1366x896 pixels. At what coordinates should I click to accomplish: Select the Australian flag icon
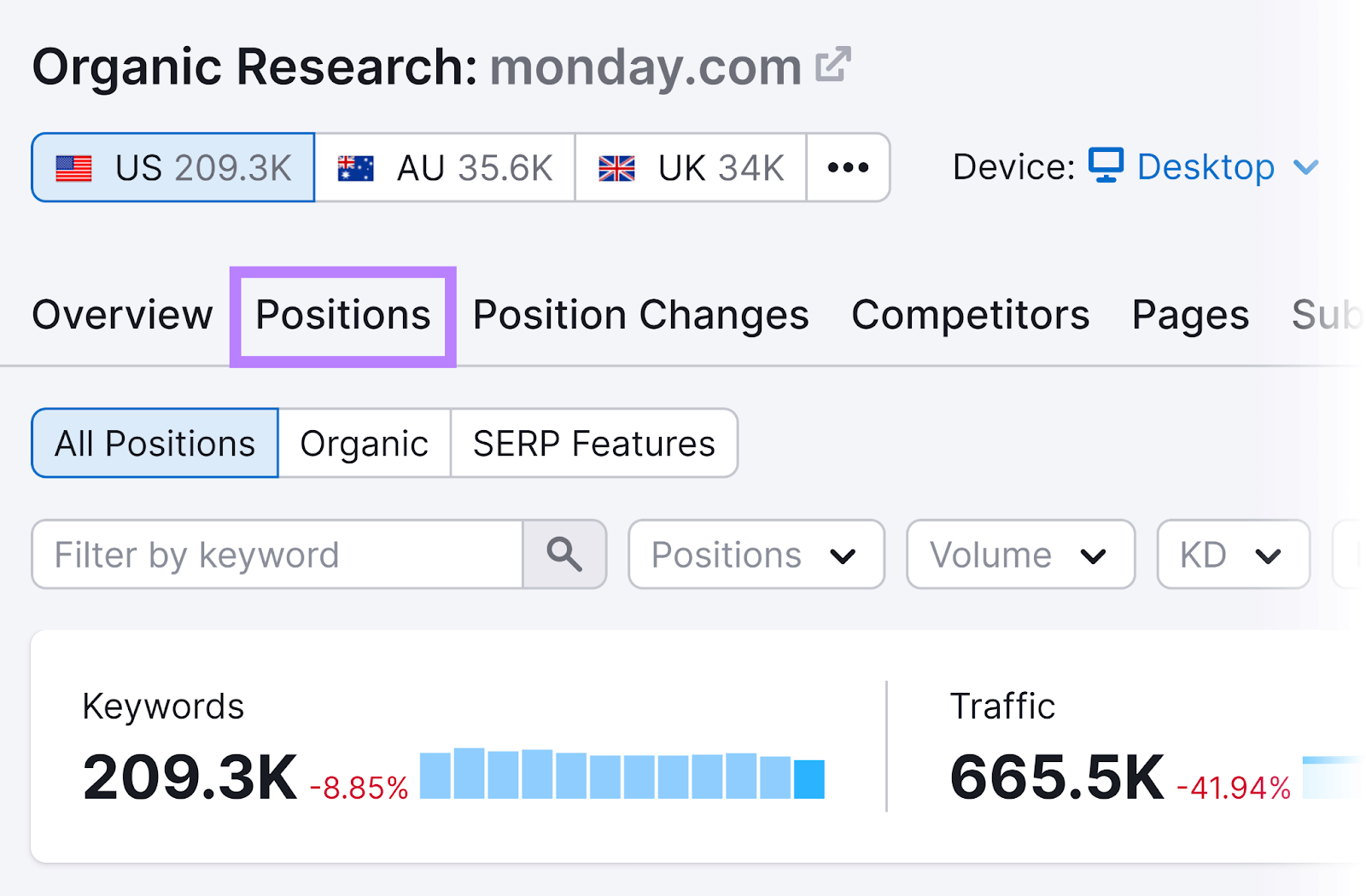(357, 167)
